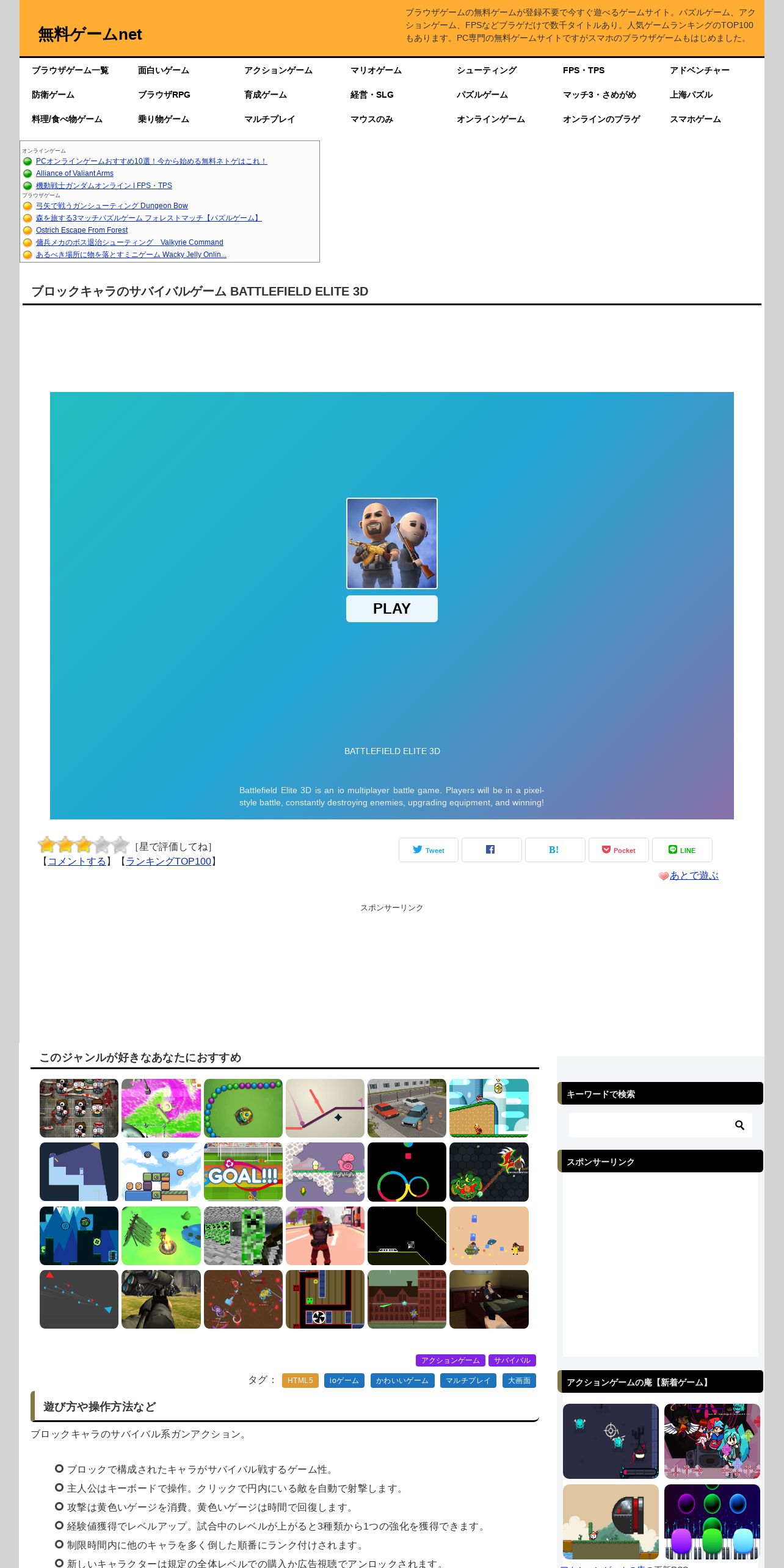Screen dimensions: 784x1568
Task: Open the 育成ゲーム category
Action: click(x=266, y=95)
